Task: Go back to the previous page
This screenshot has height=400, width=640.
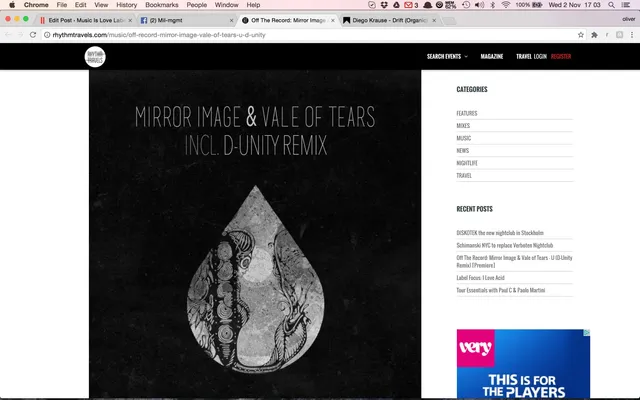Action: (9, 35)
